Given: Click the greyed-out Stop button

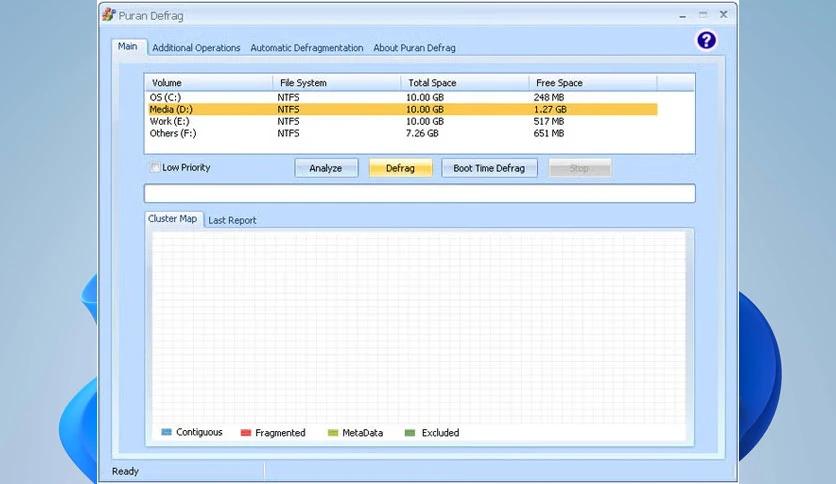Looking at the screenshot, I should [580, 168].
